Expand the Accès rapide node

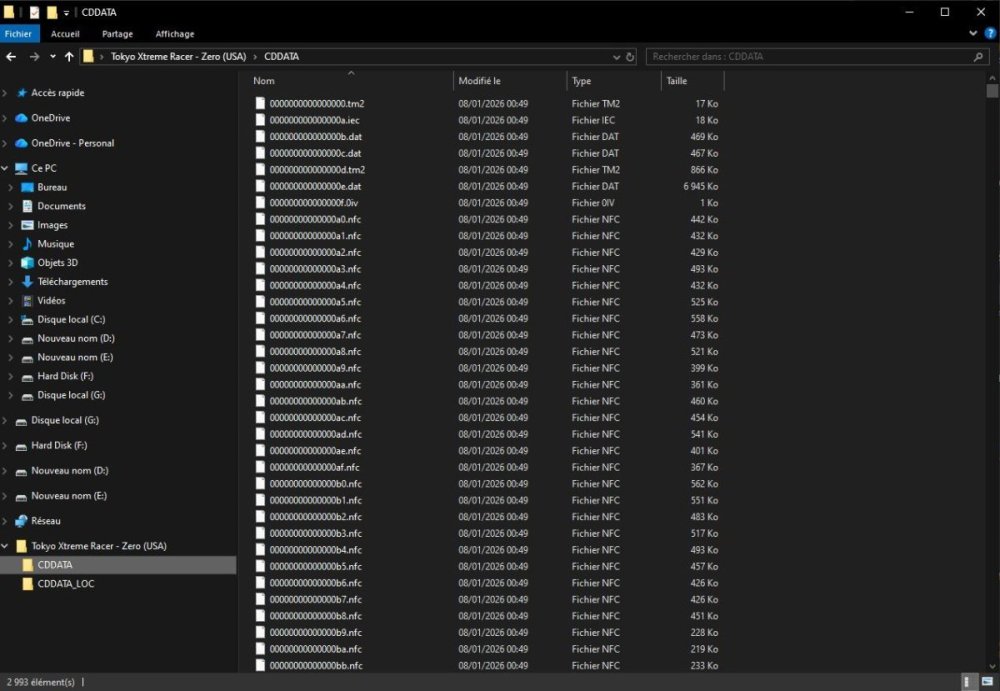(x=5, y=93)
